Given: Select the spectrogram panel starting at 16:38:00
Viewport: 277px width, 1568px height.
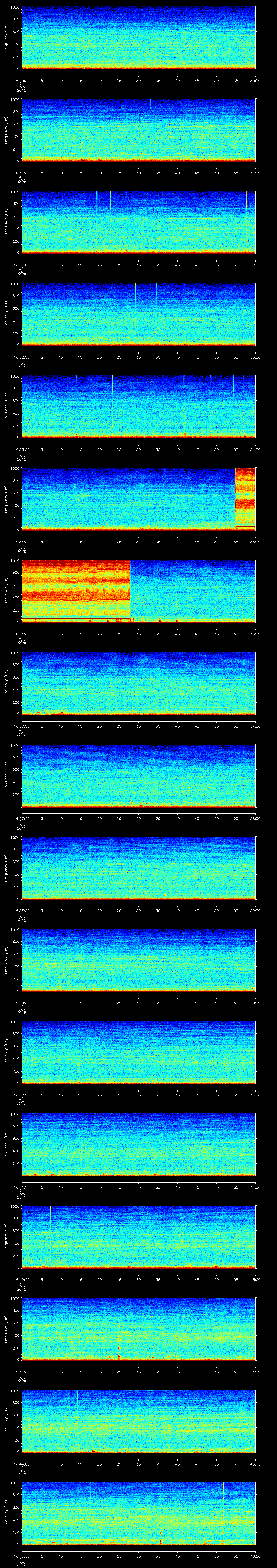Looking at the screenshot, I should (138, 868).
